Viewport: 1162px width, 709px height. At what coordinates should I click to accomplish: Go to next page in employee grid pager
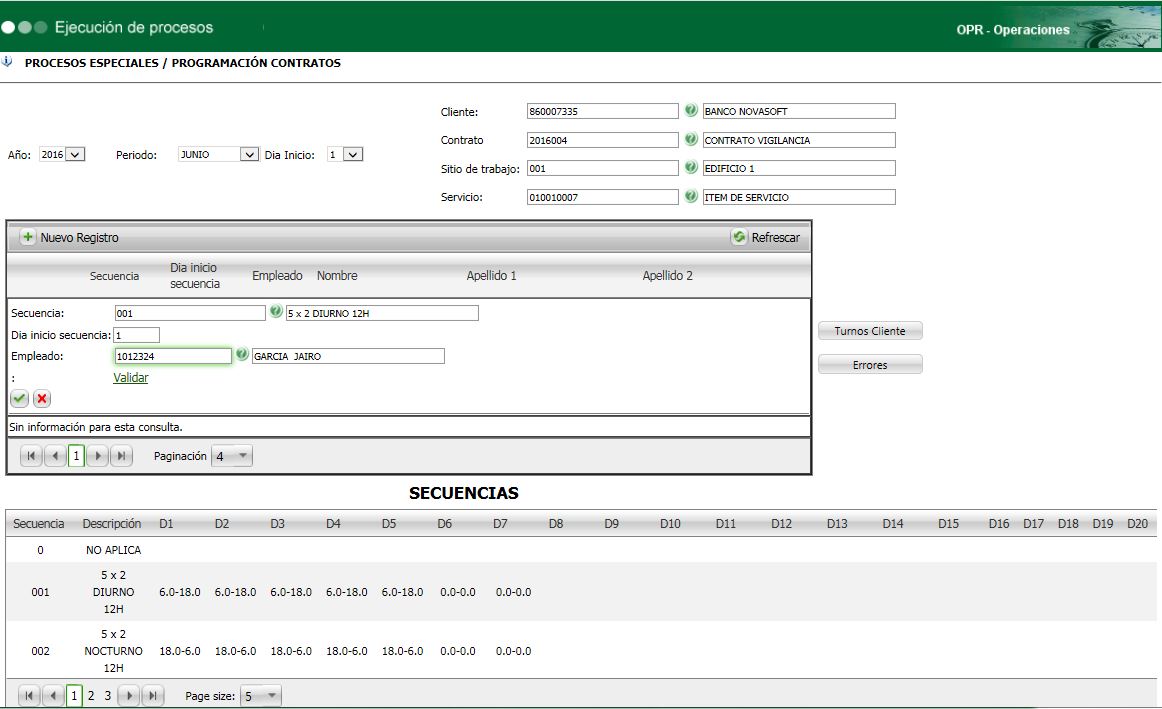[98, 456]
